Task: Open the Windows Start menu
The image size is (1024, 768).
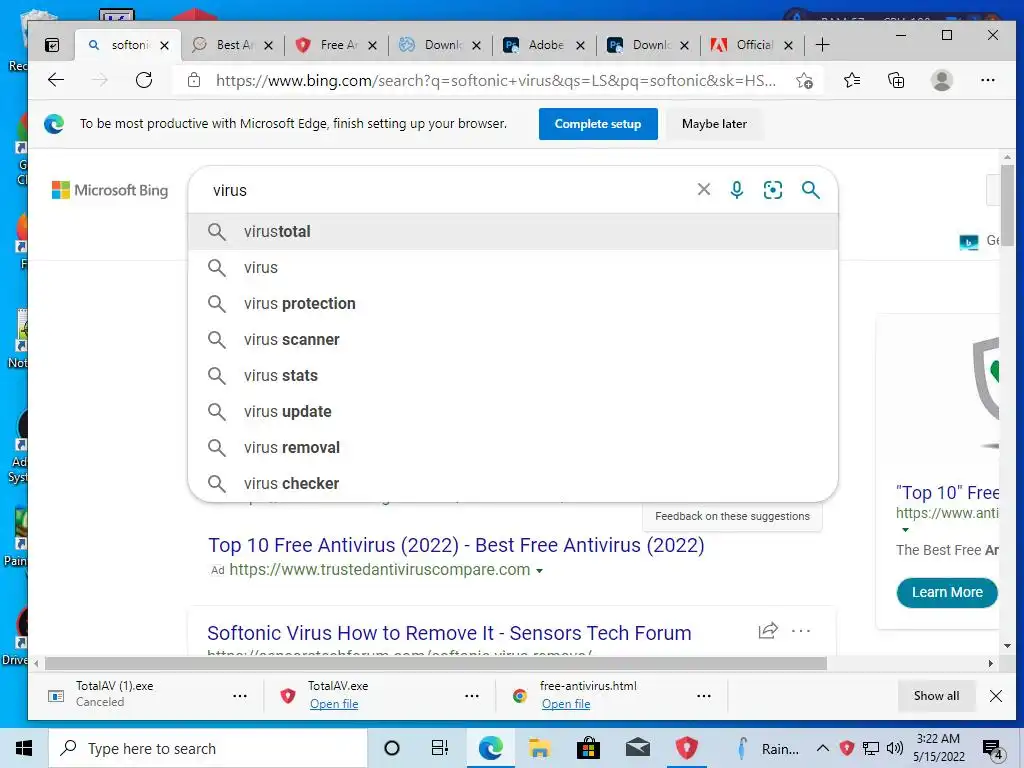Action: click(x=24, y=748)
